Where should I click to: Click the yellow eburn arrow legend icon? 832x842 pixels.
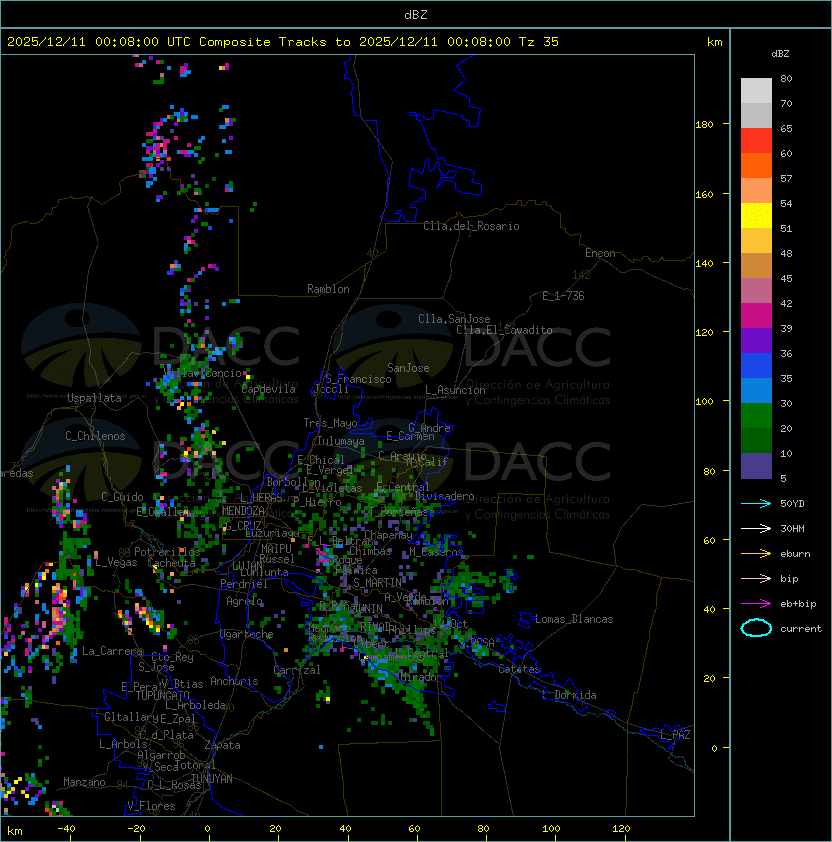point(756,554)
